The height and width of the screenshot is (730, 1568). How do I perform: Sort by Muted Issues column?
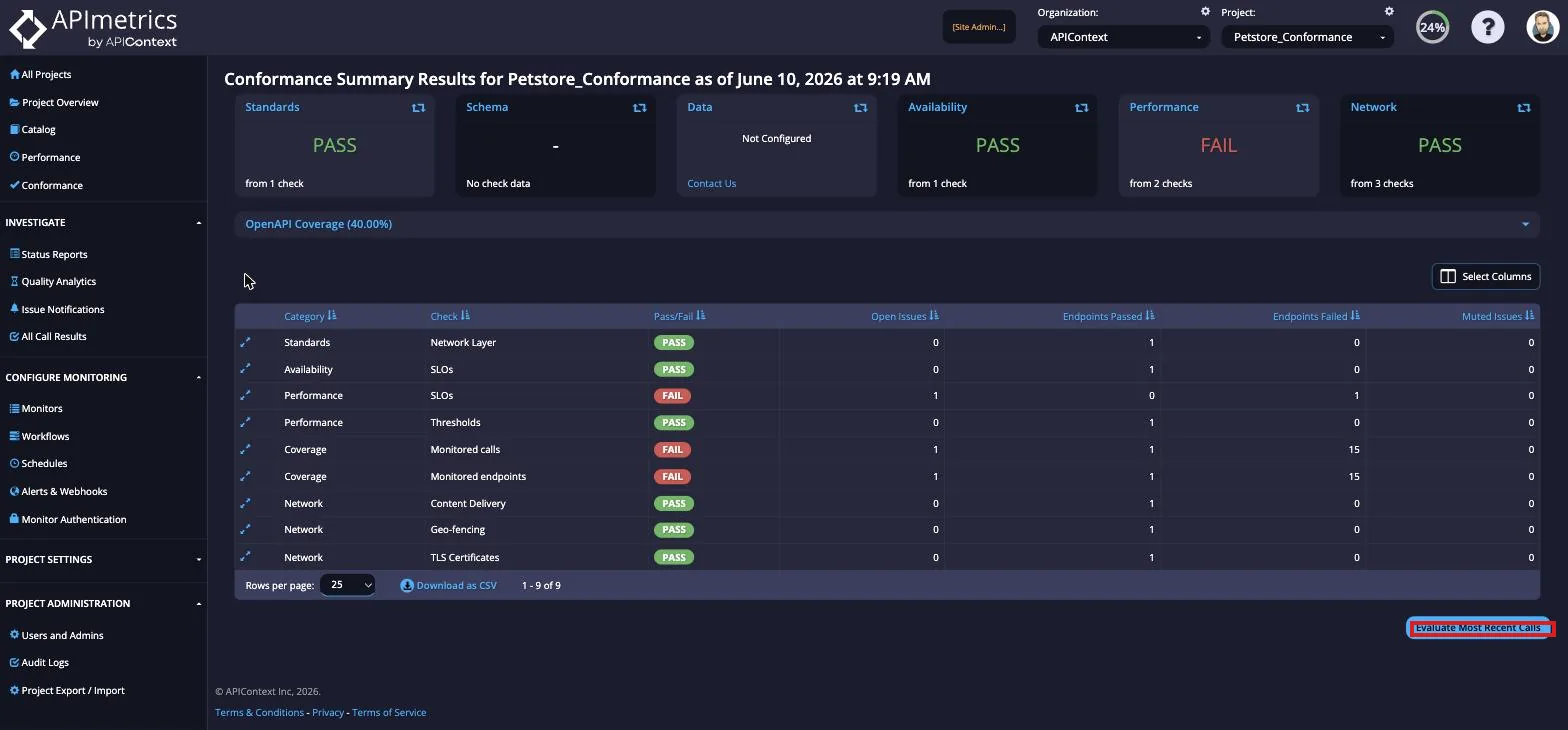[x=1498, y=316]
